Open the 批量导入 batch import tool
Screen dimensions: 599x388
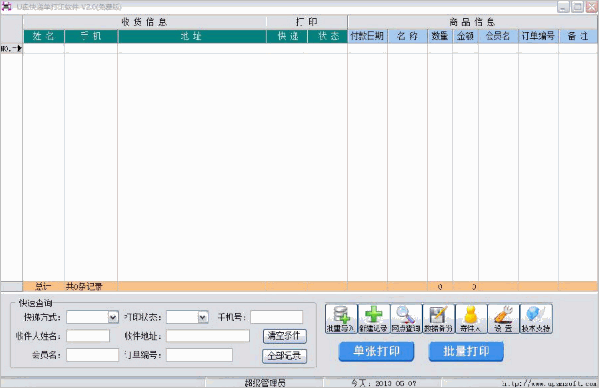(341, 318)
